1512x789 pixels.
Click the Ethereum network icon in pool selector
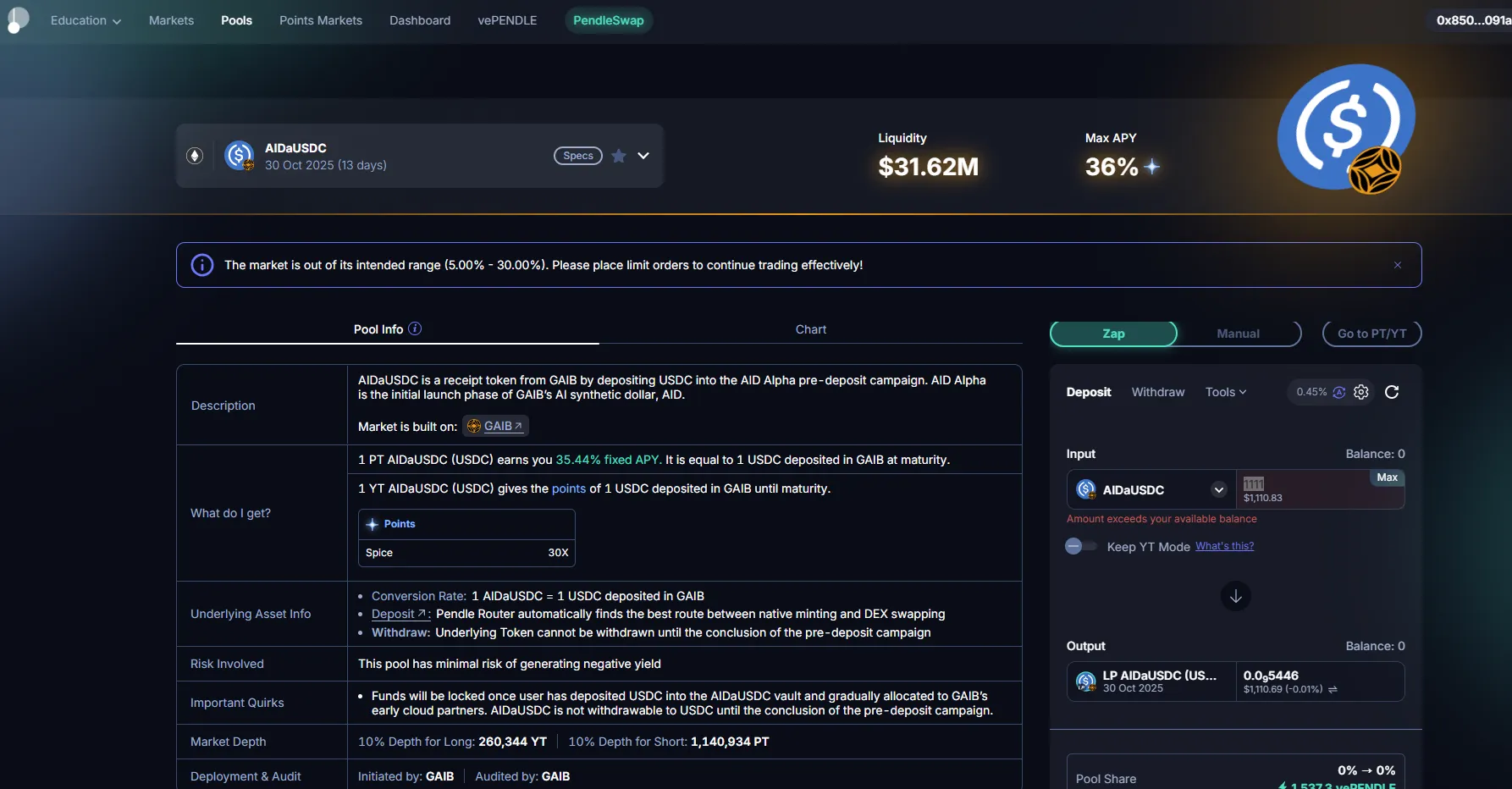coord(195,156)
